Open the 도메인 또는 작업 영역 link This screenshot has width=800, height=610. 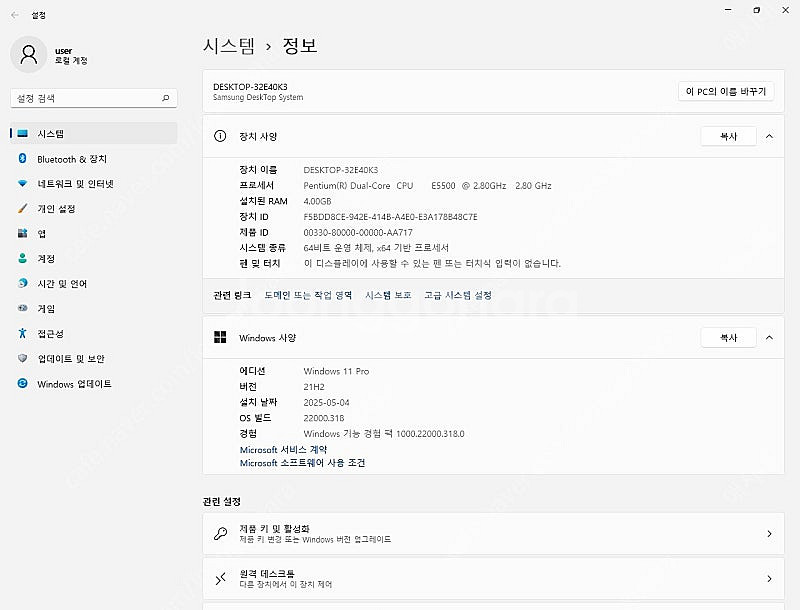(x=308, y=295)
